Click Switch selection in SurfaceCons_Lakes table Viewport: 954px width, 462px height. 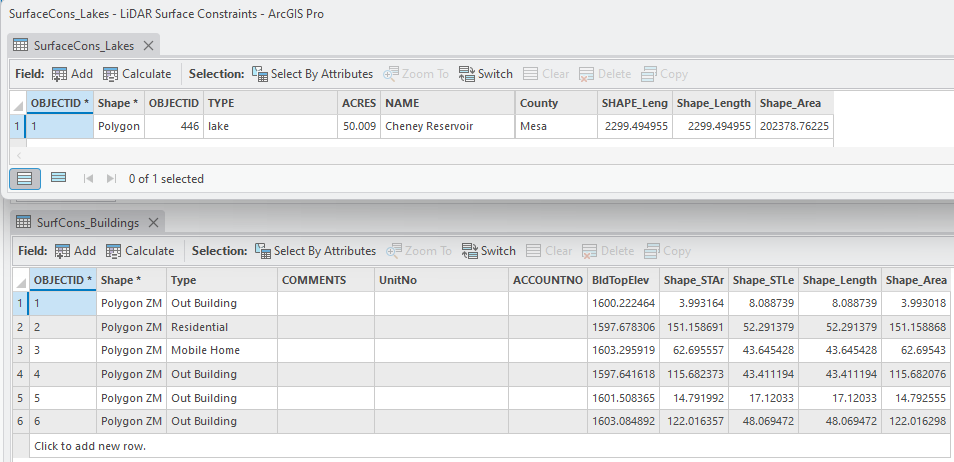[x=486, y=74]
